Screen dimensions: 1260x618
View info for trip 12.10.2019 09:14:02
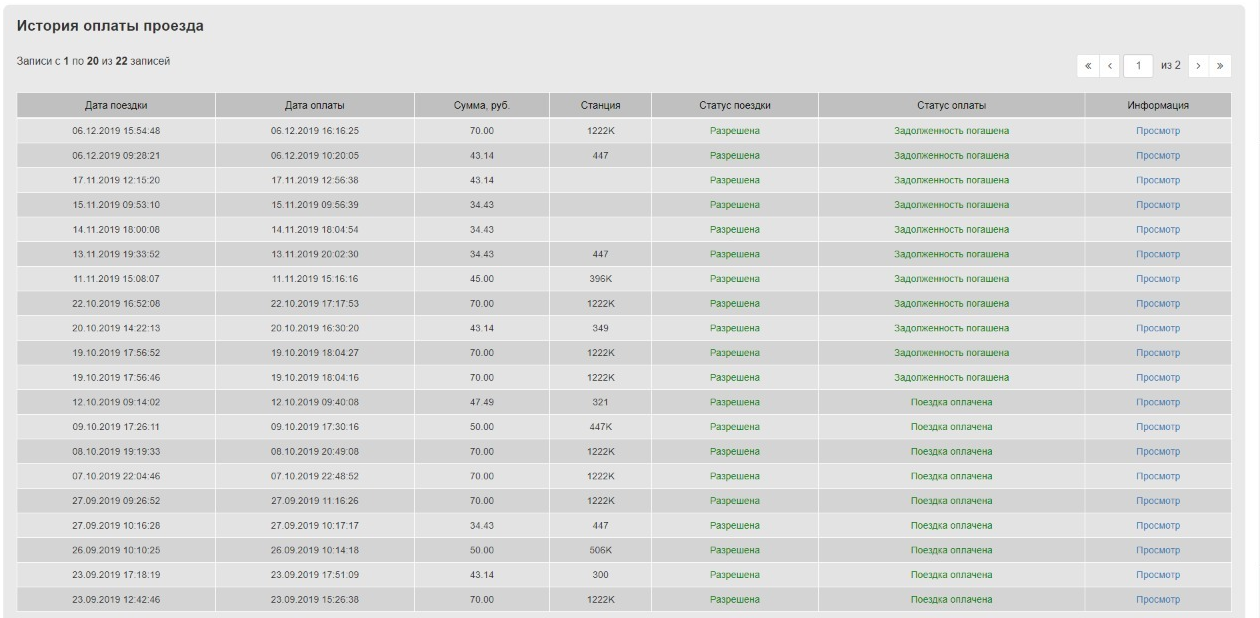tap(1158, 402)
